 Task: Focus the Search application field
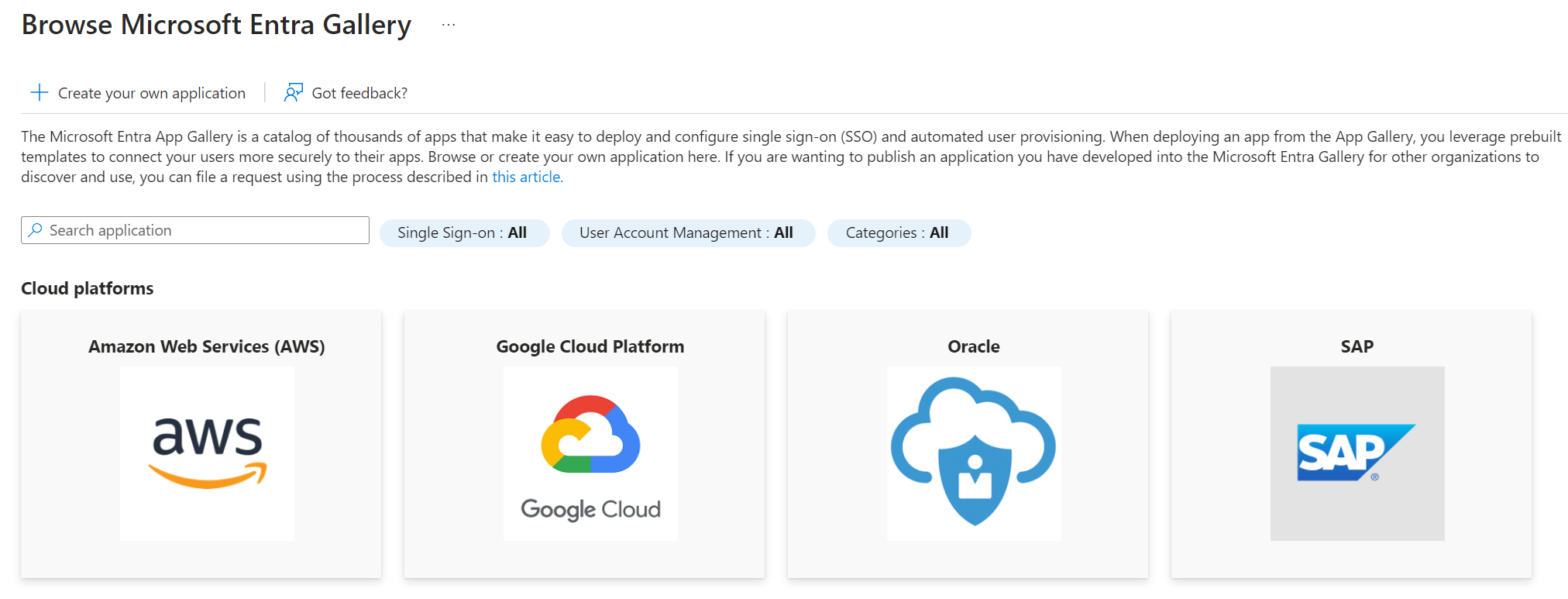195,230
